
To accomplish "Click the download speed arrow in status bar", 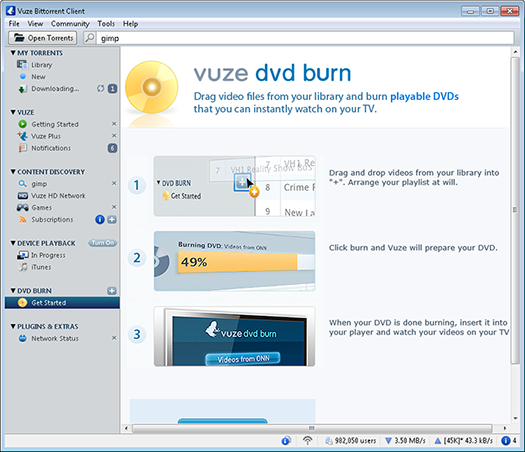I will pos(388,441).
